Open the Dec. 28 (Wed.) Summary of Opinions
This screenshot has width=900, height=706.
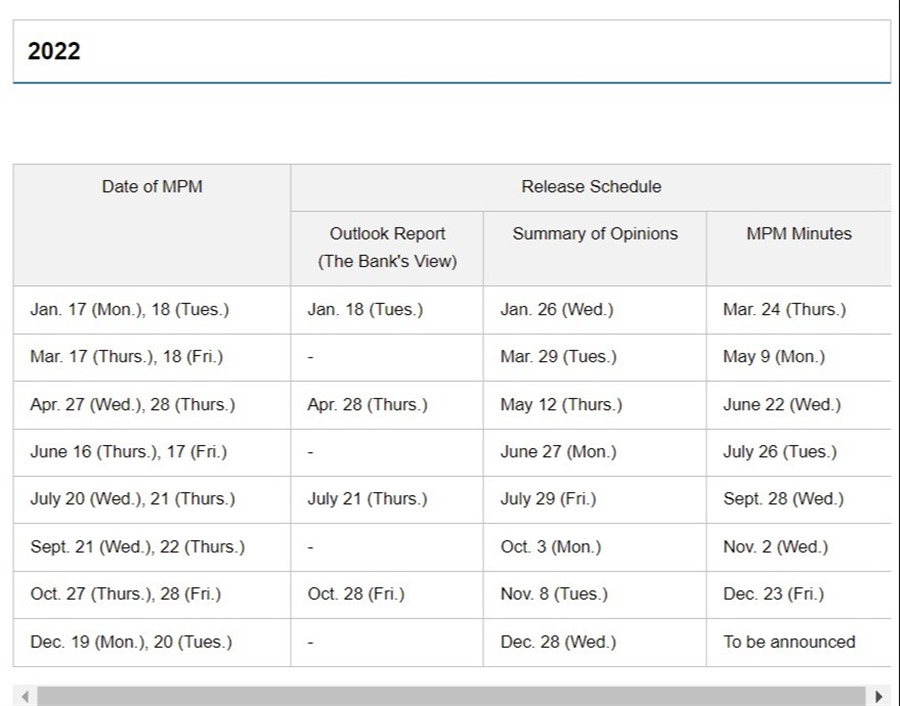click(x=558, y=642)
